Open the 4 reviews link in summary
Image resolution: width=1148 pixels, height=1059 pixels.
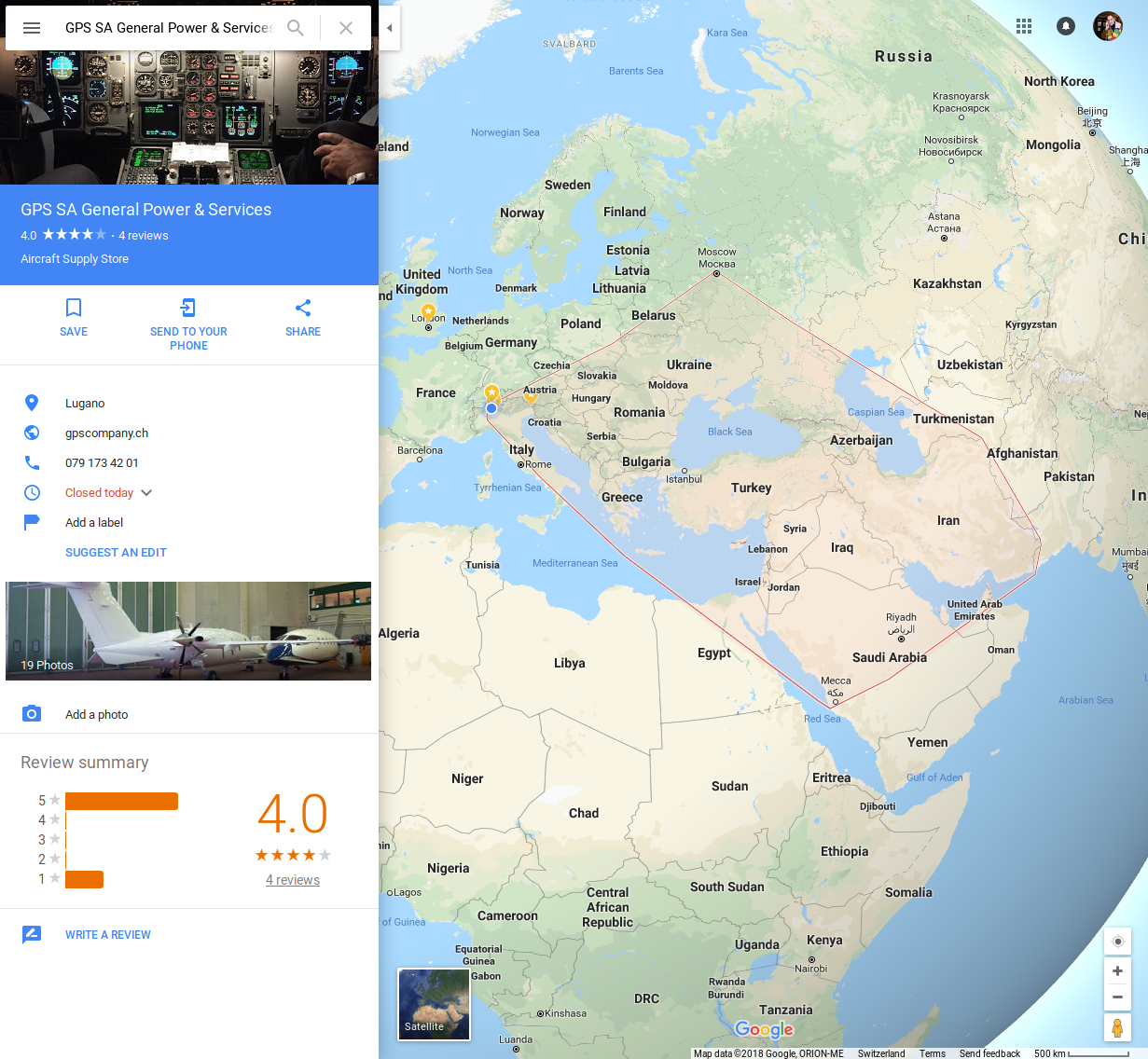293,880
